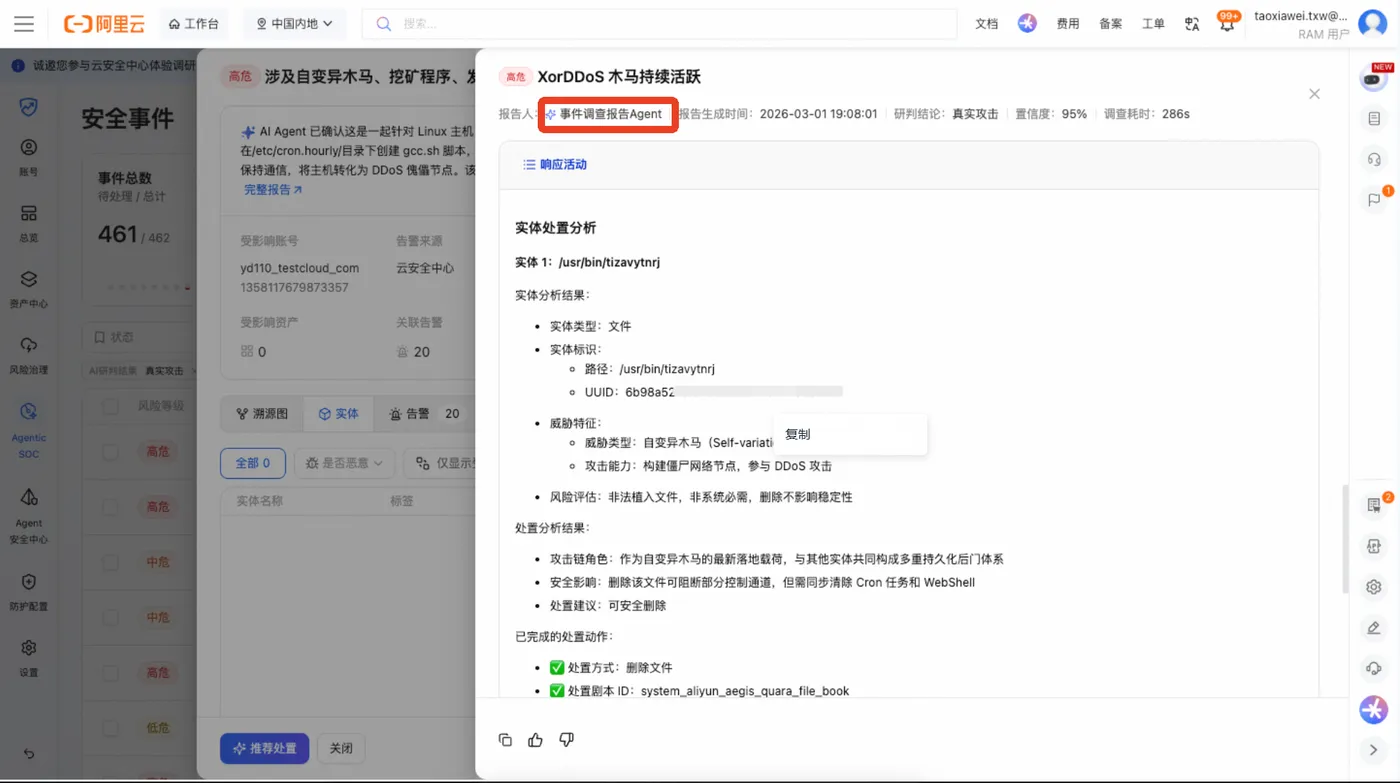This screenshot has height=783, width=1400.
Task: Click the pencil edit icon in right sidebar
Action: click(1374, 628)
